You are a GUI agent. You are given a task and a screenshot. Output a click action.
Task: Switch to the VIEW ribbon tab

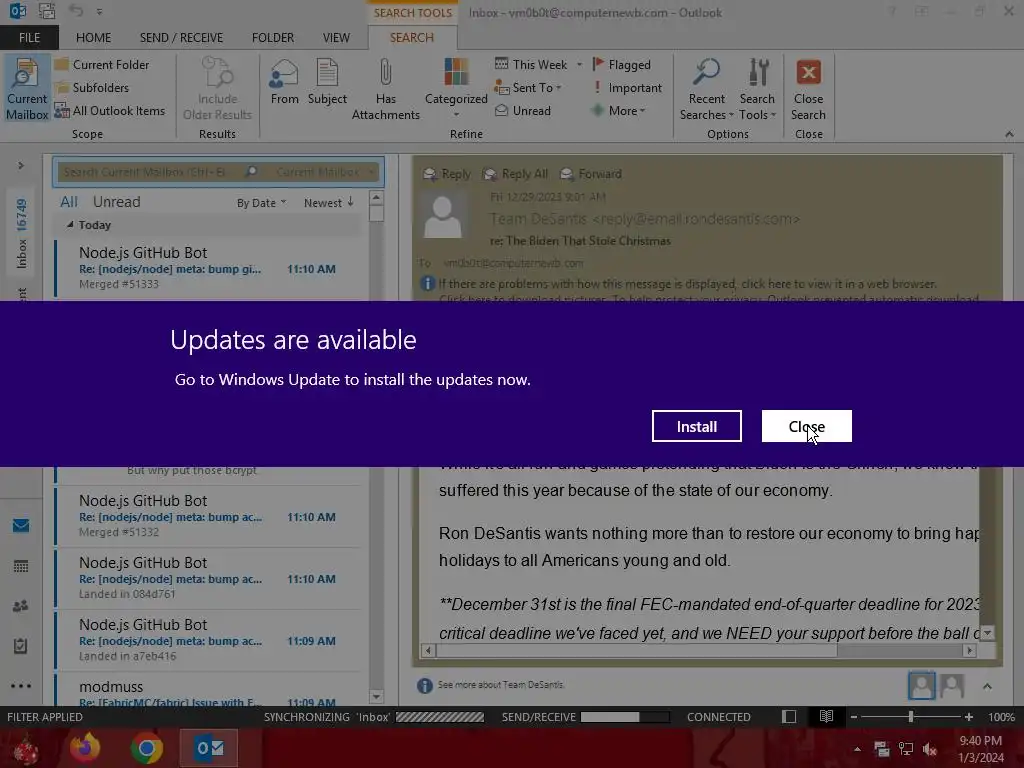coord(336,37)
